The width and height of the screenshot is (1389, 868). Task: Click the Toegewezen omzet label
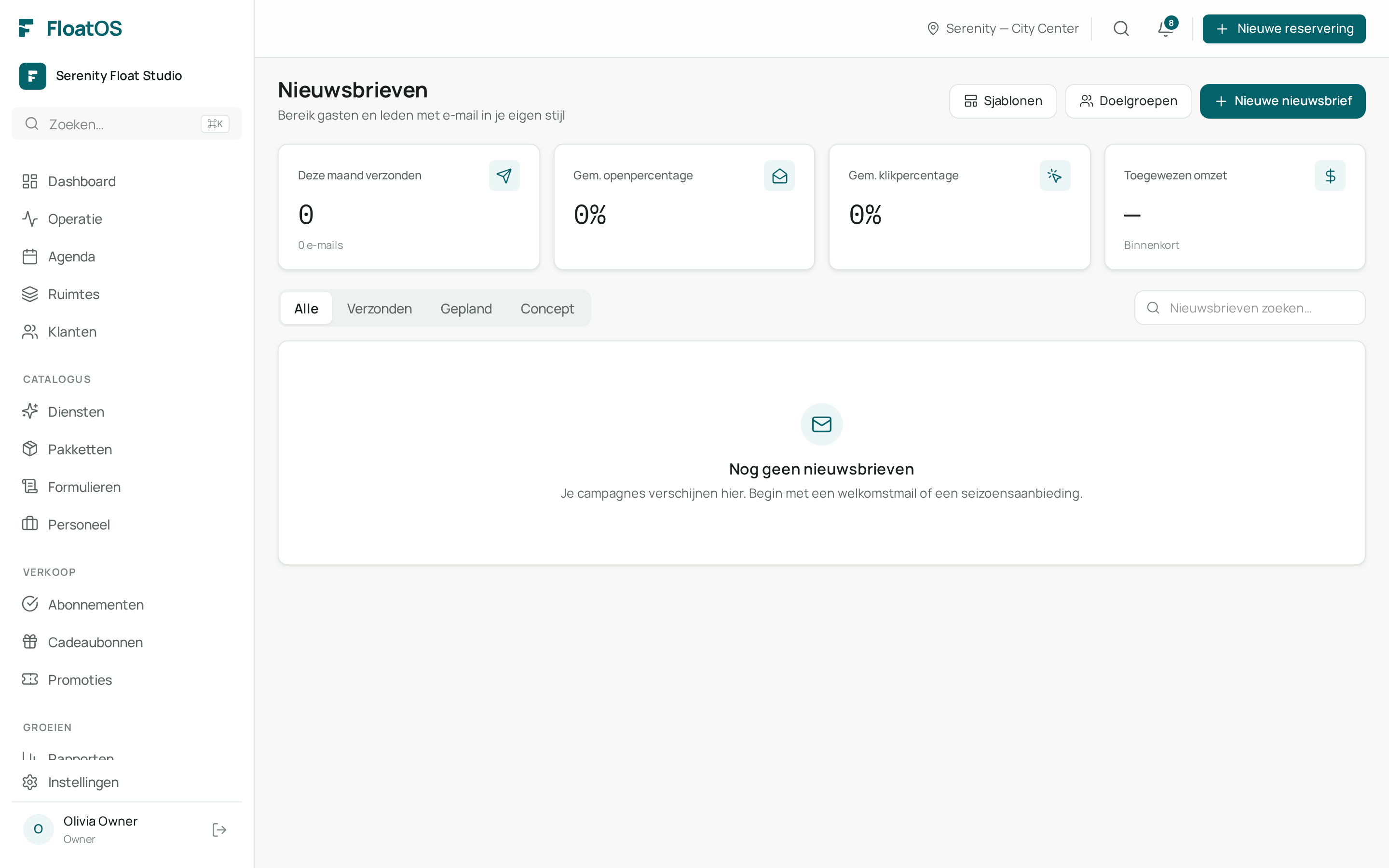pyautogui.click(x=1175, y=176)
